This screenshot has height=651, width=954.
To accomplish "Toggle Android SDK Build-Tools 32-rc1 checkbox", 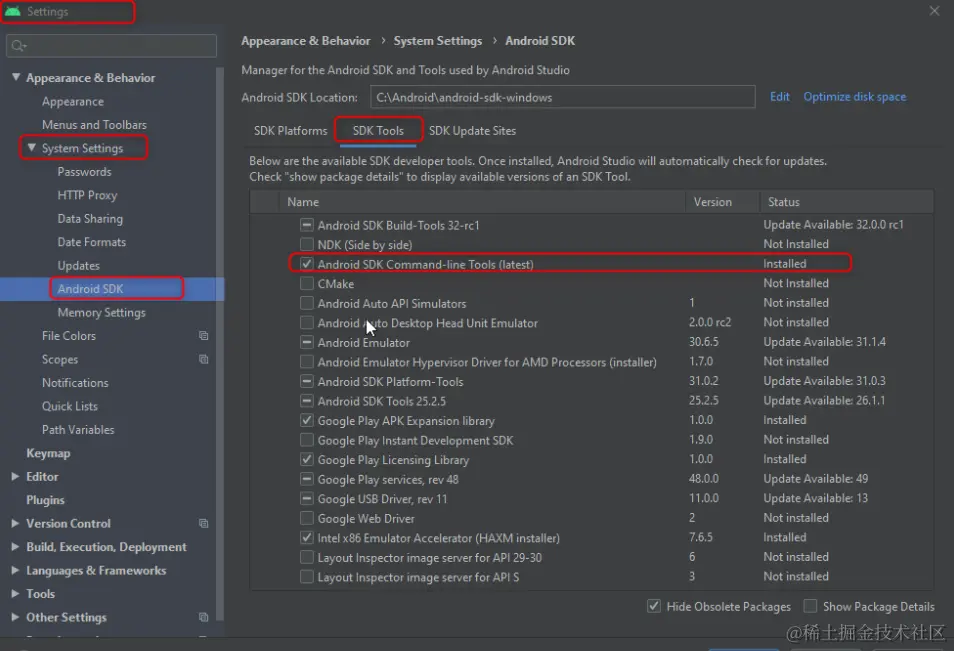I will pyautogui.click(x=307, y=225).
